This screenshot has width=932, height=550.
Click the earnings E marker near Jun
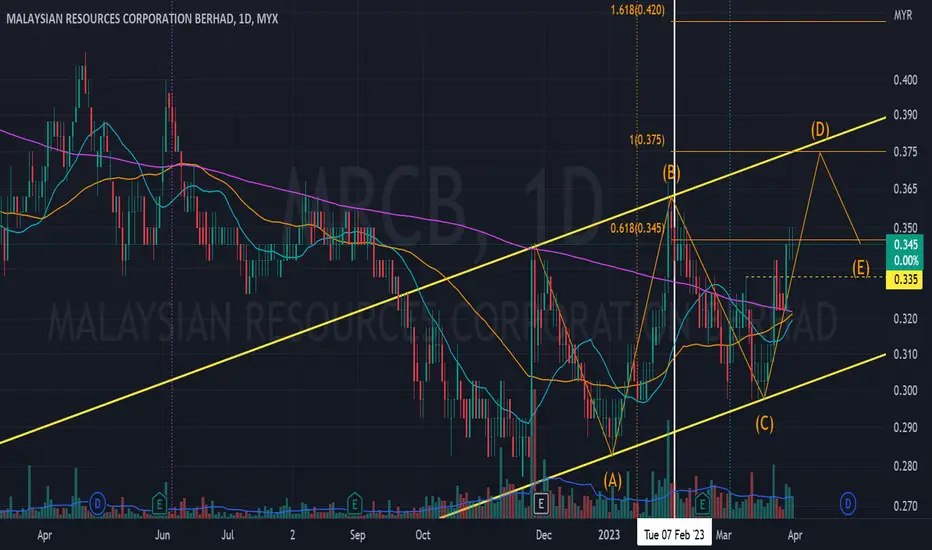tap(159, 504)
